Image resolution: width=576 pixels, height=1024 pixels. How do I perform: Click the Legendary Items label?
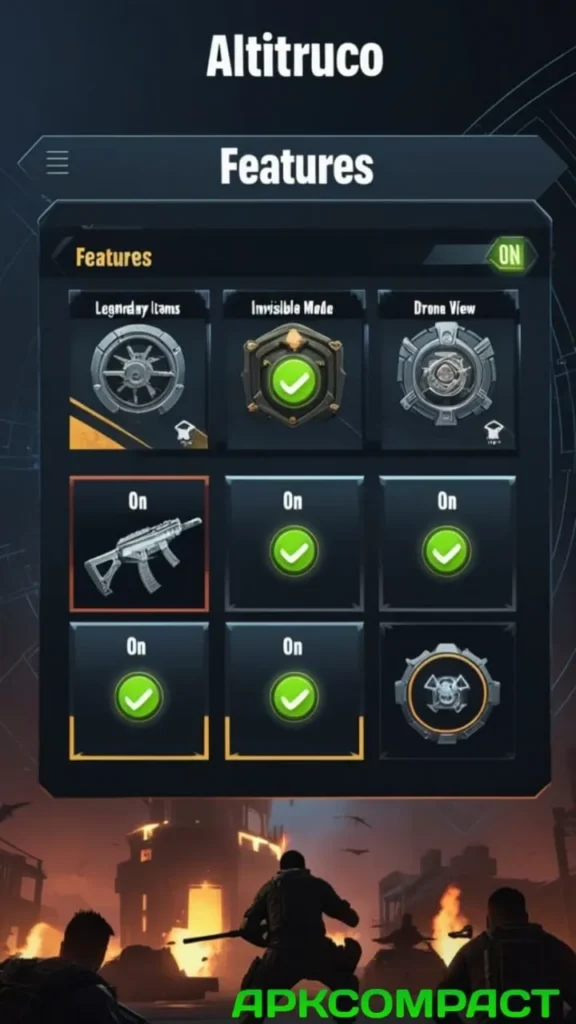point(138,309)
